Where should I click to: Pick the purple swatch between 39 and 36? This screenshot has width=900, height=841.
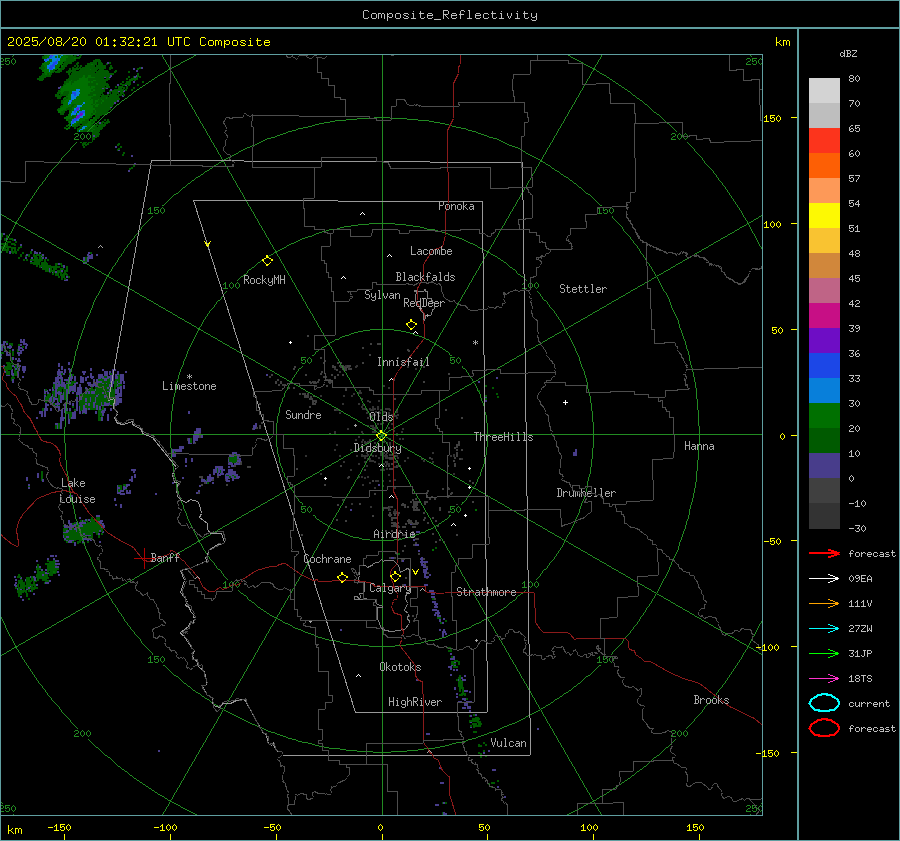824,341
